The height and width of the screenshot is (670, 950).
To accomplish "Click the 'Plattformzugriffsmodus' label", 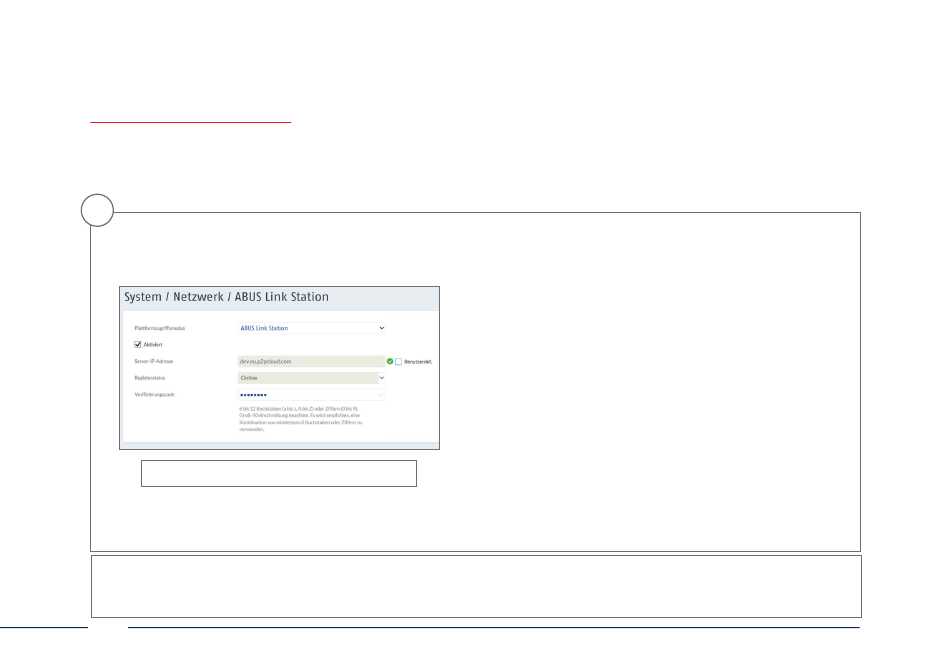I will 159,328.
